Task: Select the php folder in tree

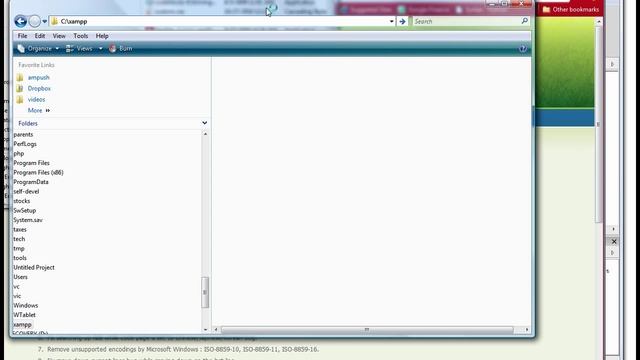Action: 19,153
